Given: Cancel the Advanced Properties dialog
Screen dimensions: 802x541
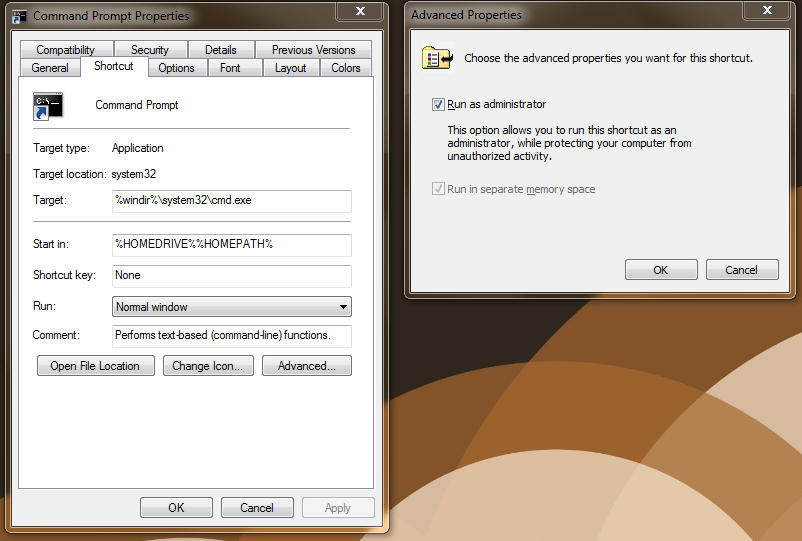Looking at the screenshot, I should click(x=742, y=269).
